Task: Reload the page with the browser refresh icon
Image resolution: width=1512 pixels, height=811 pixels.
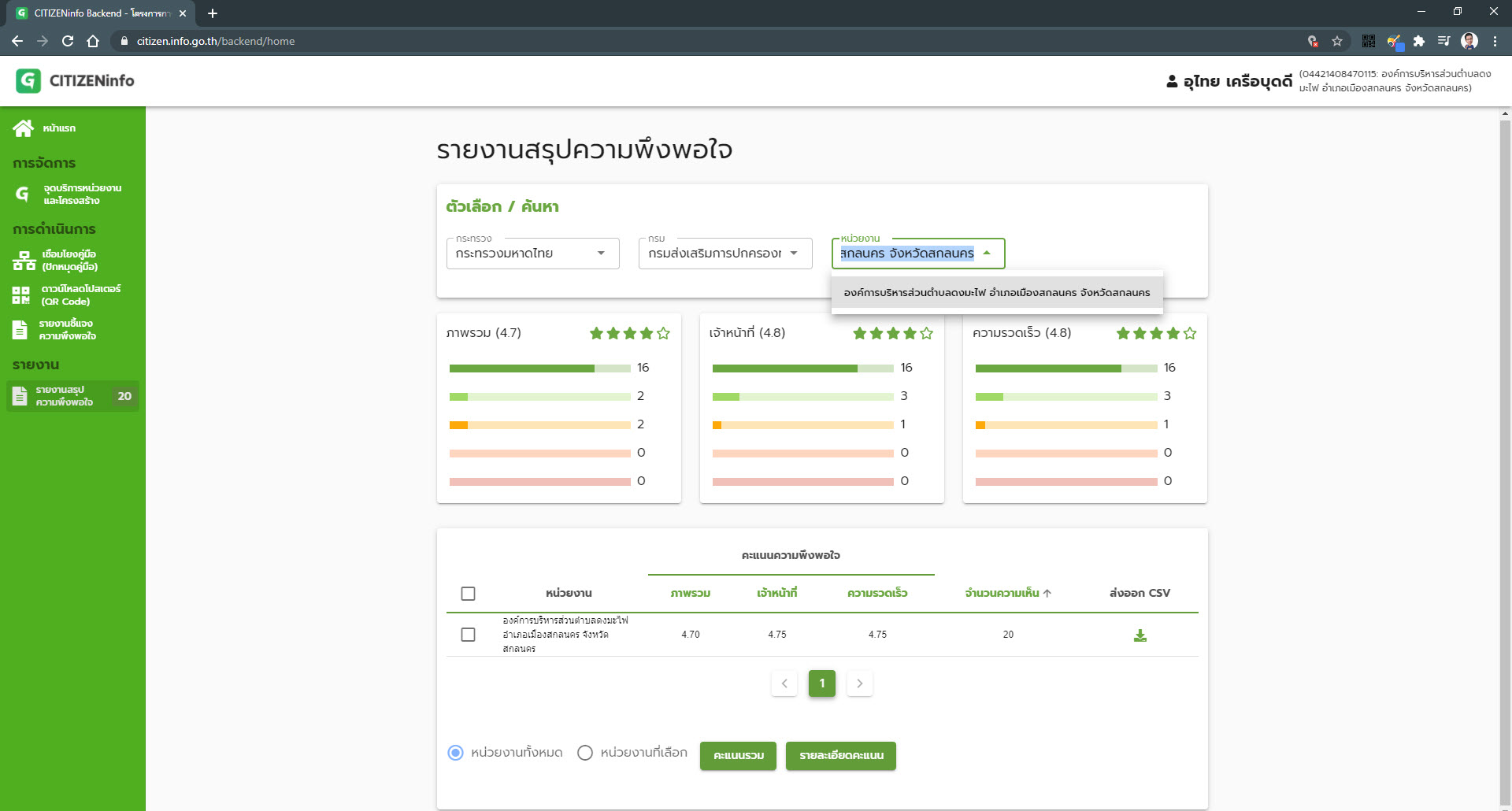Action: pos(68,41)
